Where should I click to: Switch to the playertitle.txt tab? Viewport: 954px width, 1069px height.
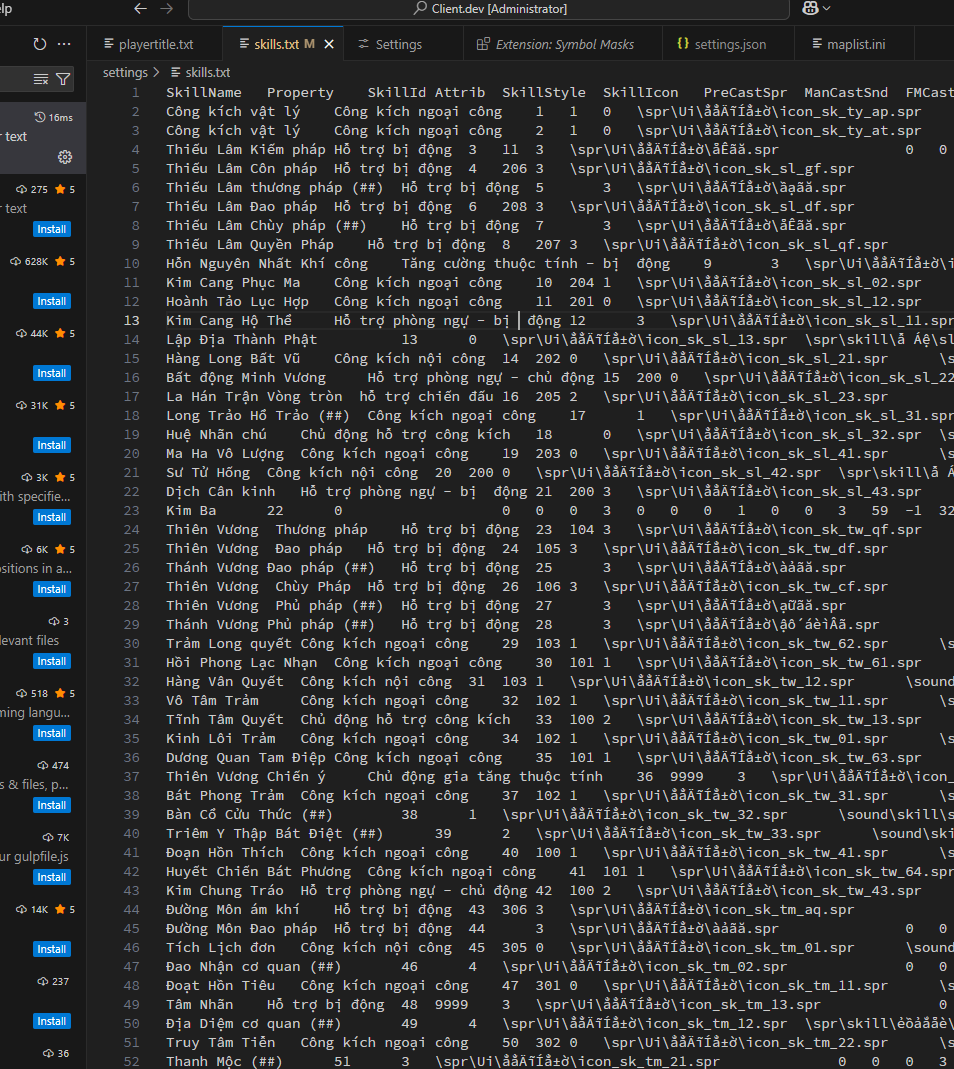(x=155, y=44)
